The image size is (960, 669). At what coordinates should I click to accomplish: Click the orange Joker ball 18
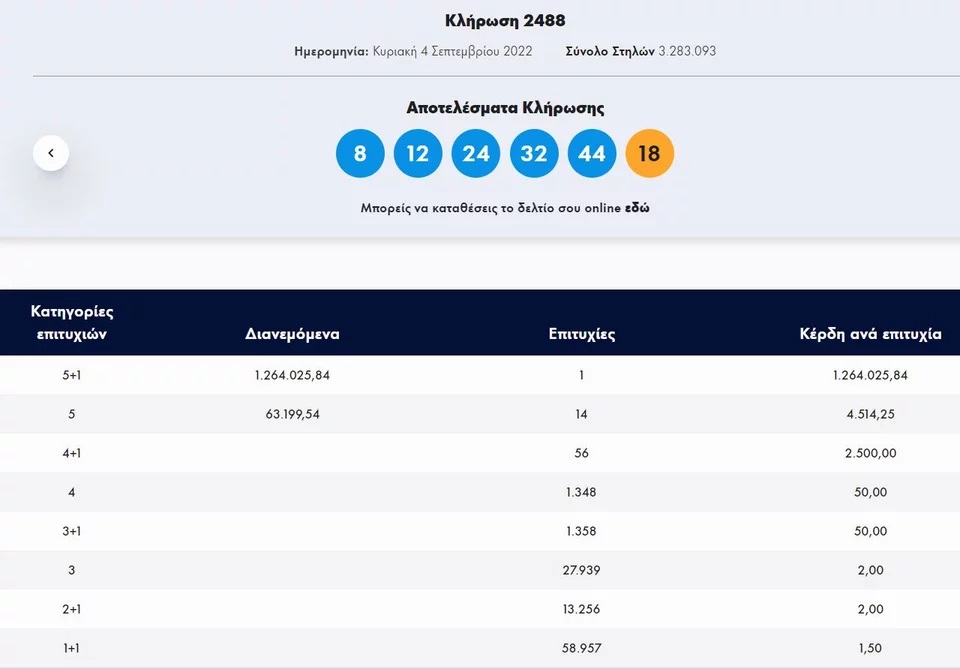click(650, 154)
